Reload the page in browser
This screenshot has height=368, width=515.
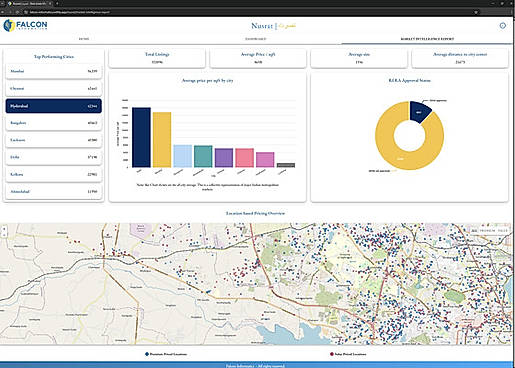click(17, 12)
